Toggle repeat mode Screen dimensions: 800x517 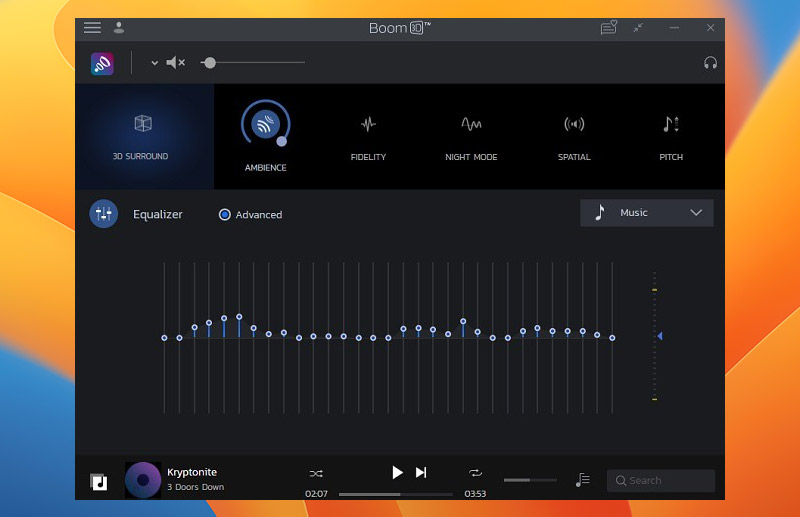point(475,473)
